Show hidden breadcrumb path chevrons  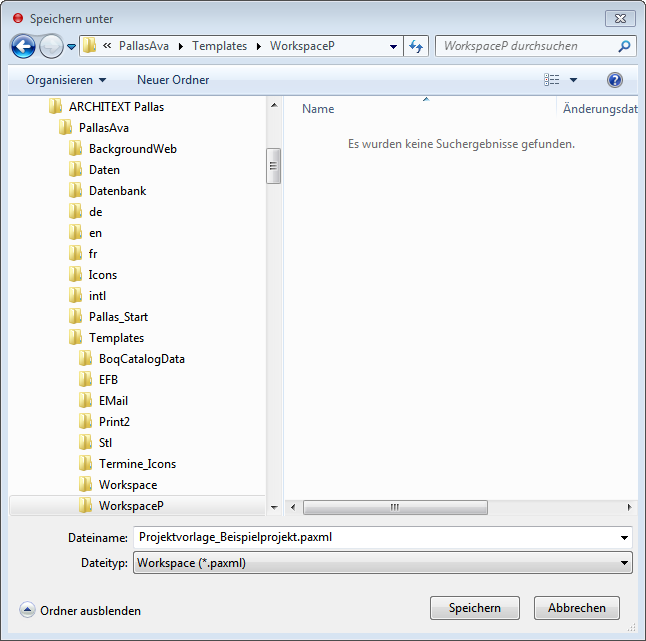coord(107,46)
